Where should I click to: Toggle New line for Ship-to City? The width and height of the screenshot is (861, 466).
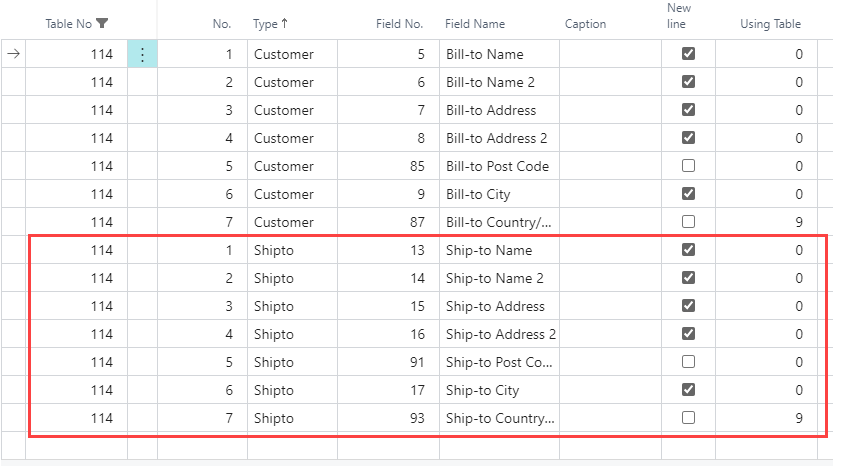tap(688, 390)
